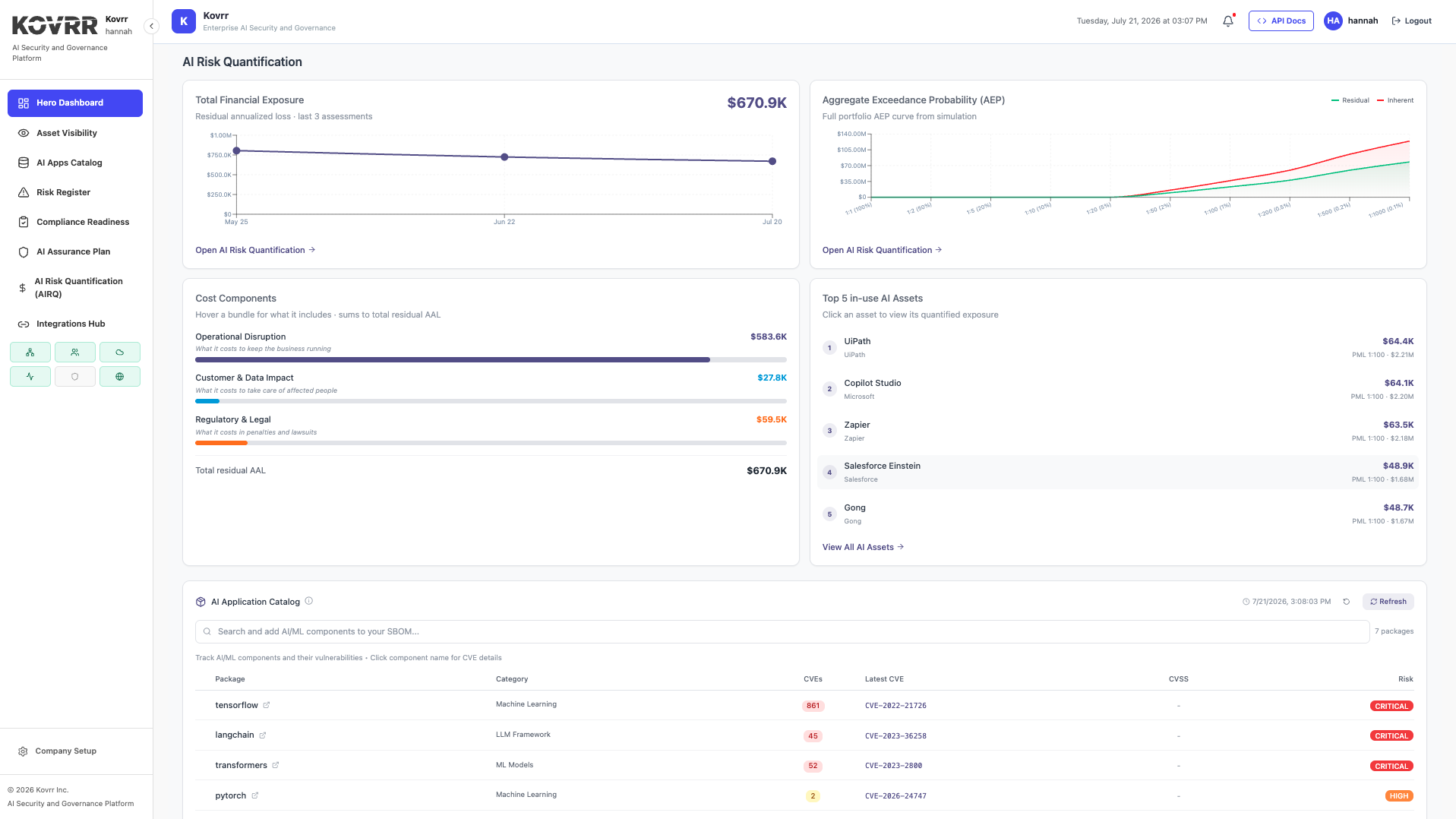This screenshot has height=819, width=1456.
Task: Click the HIGH risk badge for pytorch
Action: (x=1399, y=796)
